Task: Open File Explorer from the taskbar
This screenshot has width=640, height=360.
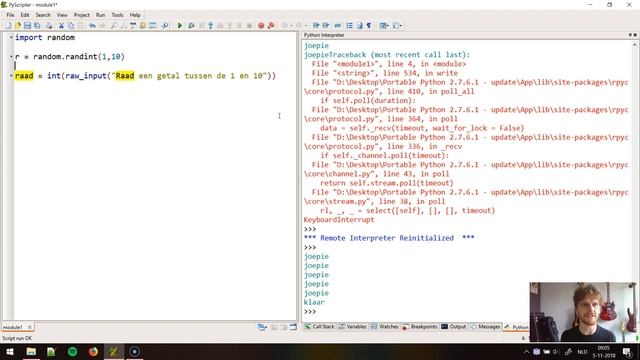Action: (x=31, y=351)
